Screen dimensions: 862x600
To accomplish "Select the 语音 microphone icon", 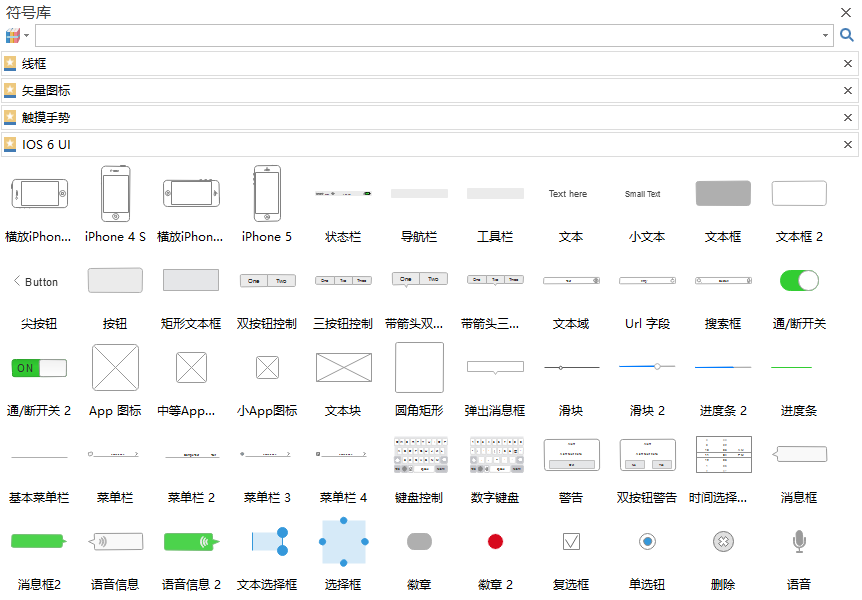I will pyautogui.click(x=799, y=541).
